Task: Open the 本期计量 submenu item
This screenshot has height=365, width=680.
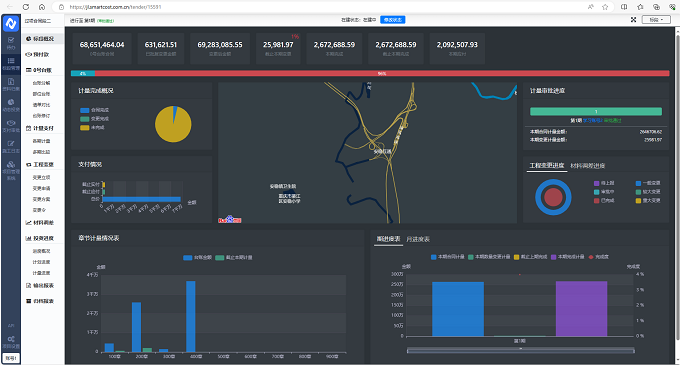Action: click(x=42, y=141)
